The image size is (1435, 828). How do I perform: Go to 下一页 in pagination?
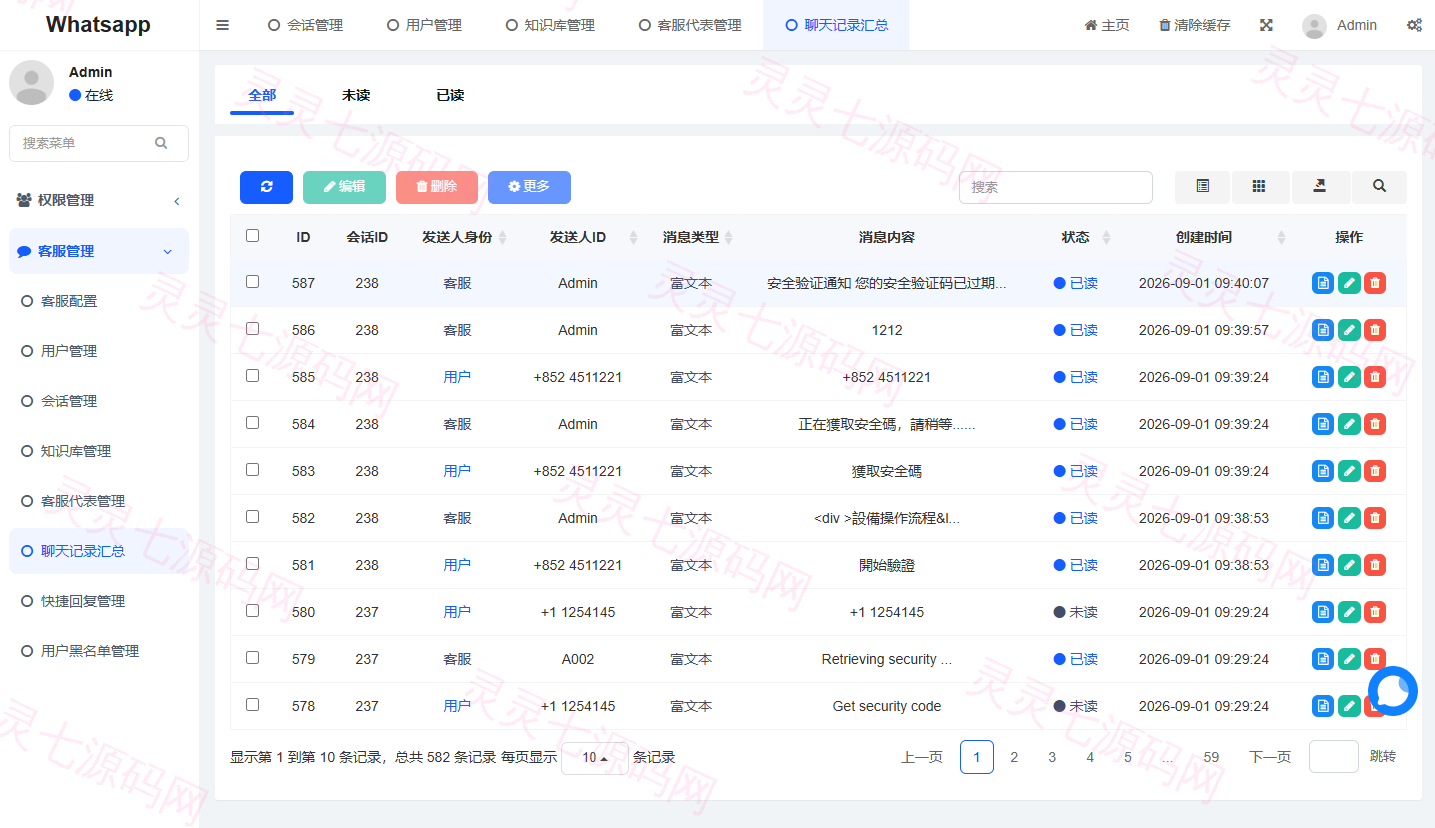(x=1270, y=757)
